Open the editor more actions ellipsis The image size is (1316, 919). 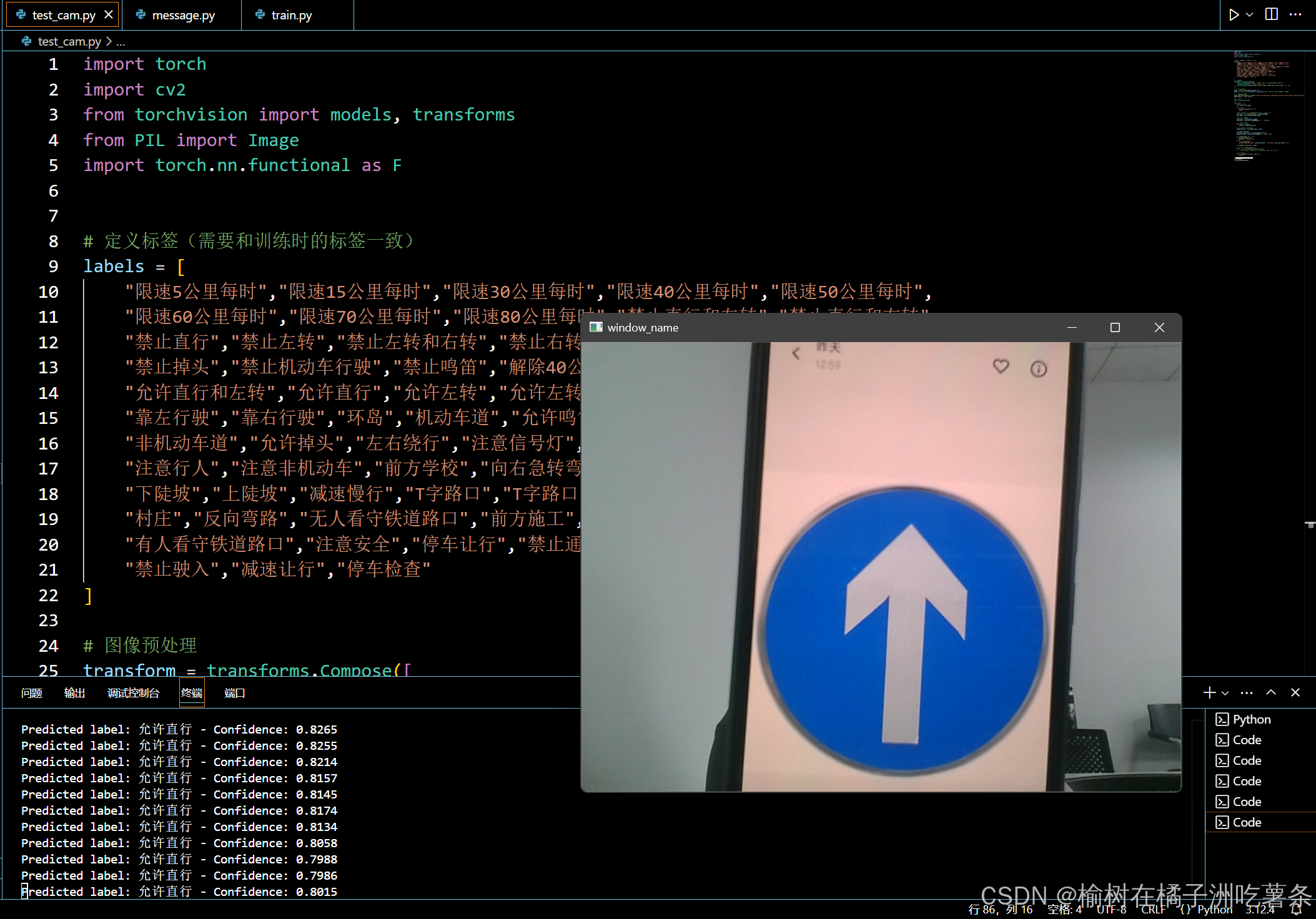(x=1296, y=15)
